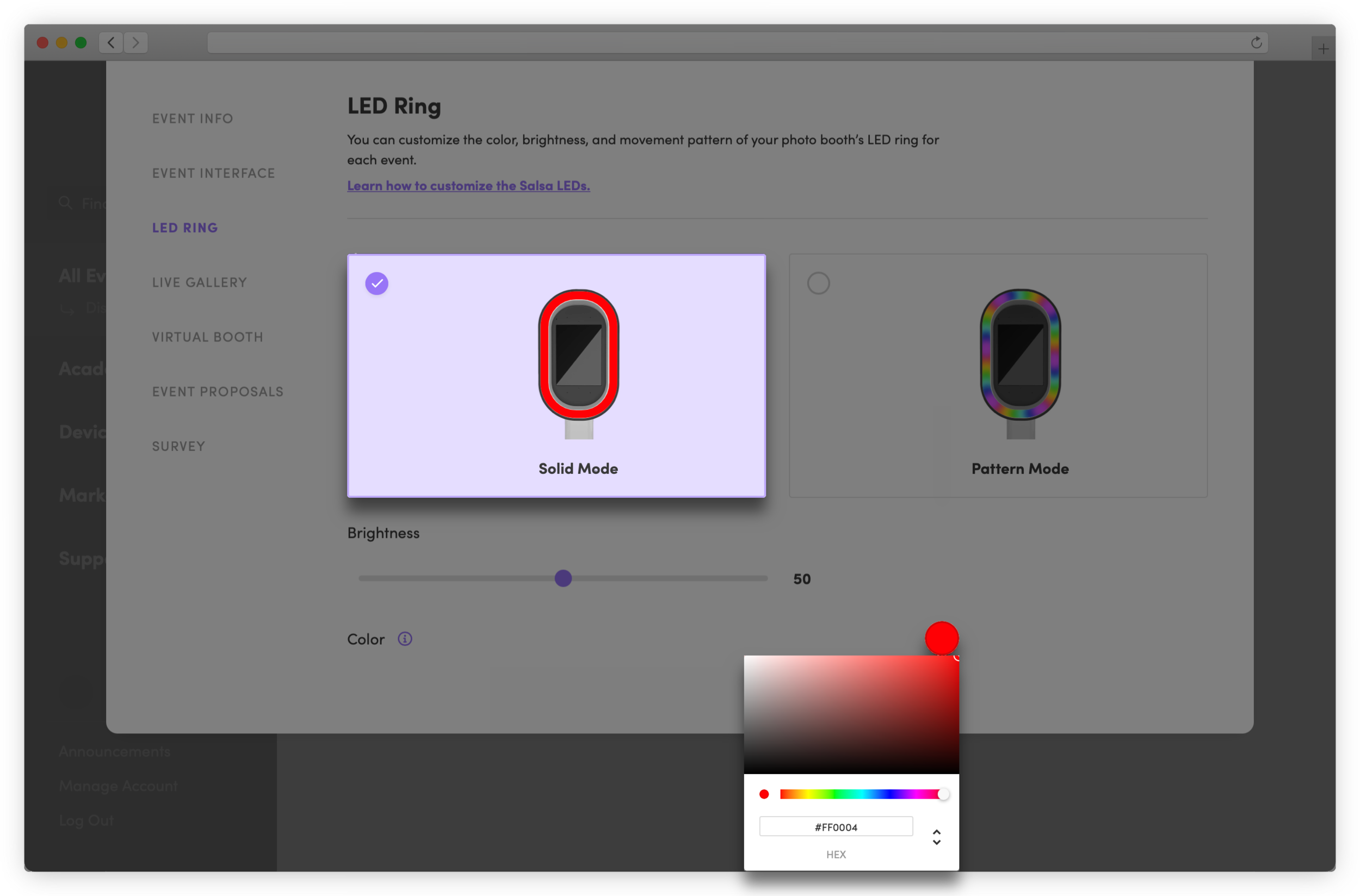Go to Event Interface settings

tap(213, 173)
